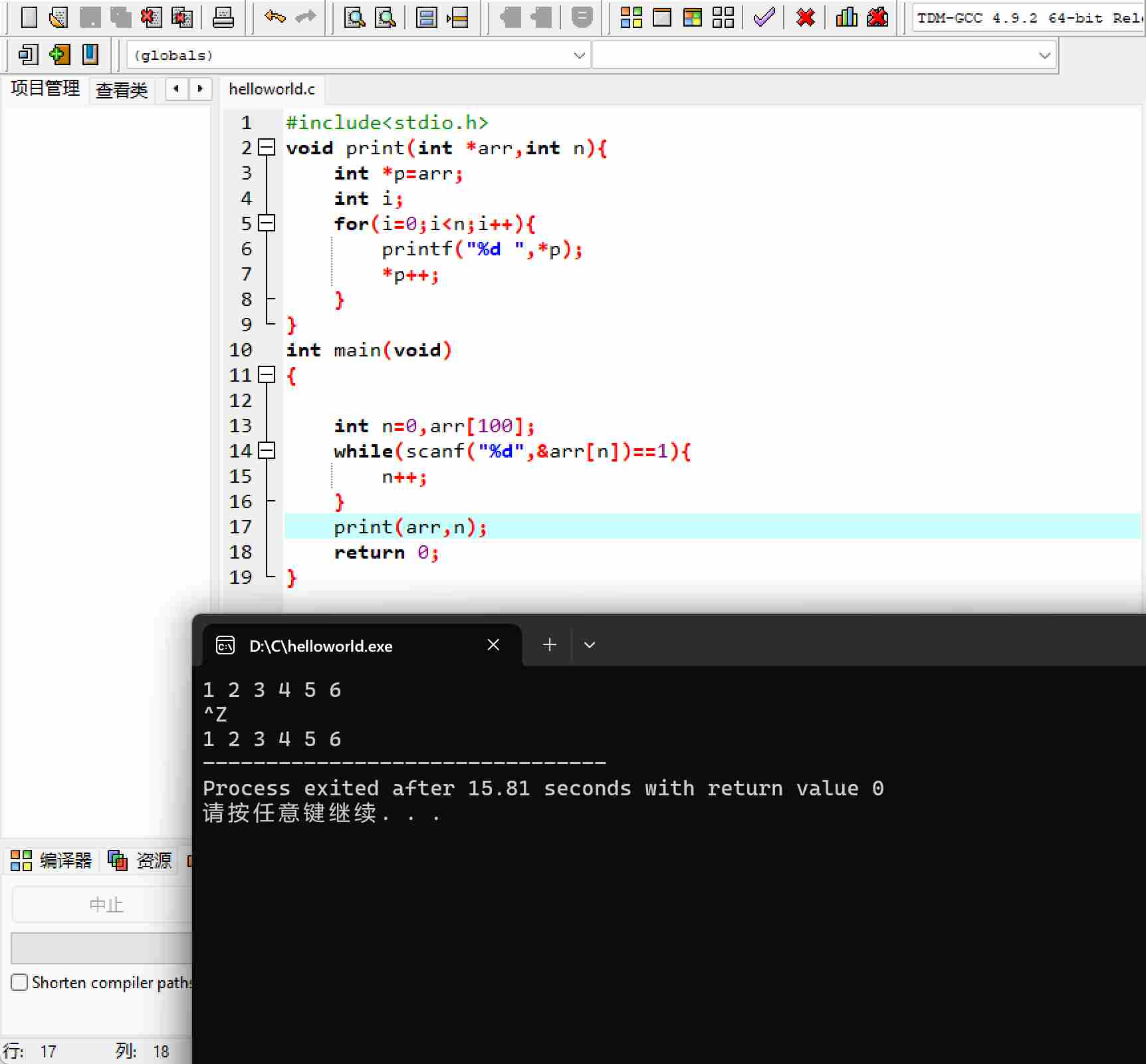This screenshot has height=1064, width=1146.
Task: Click the 'int n=0,arr[100];' declaration line
Action: (x=435, y=426)
